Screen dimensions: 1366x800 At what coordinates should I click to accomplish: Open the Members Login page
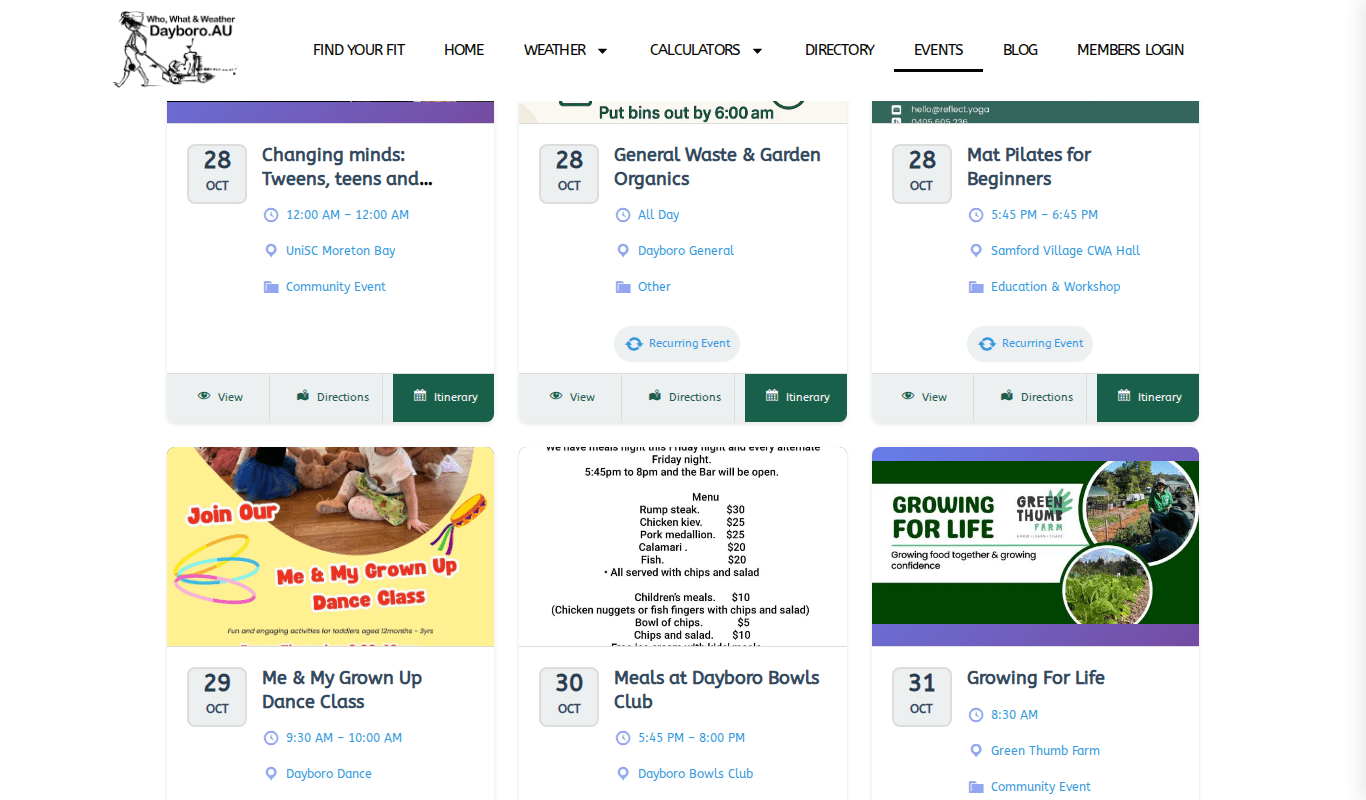(1130, 50)
